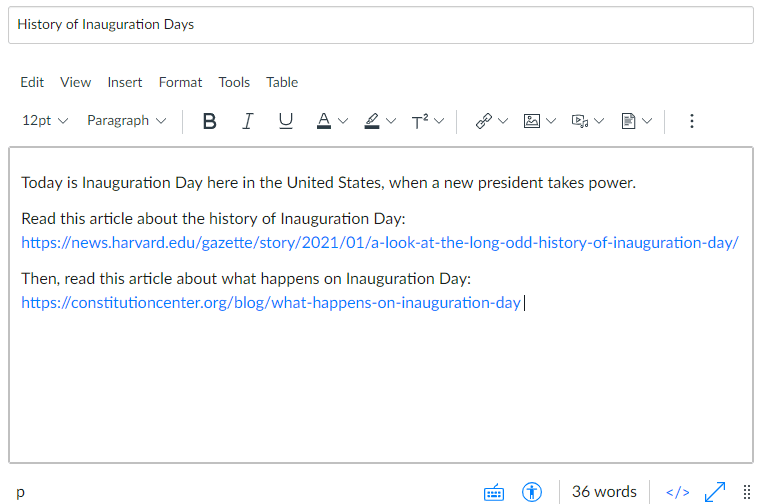Expand superscript options chevron
761x504 pixels.
[x=439, y=121]
